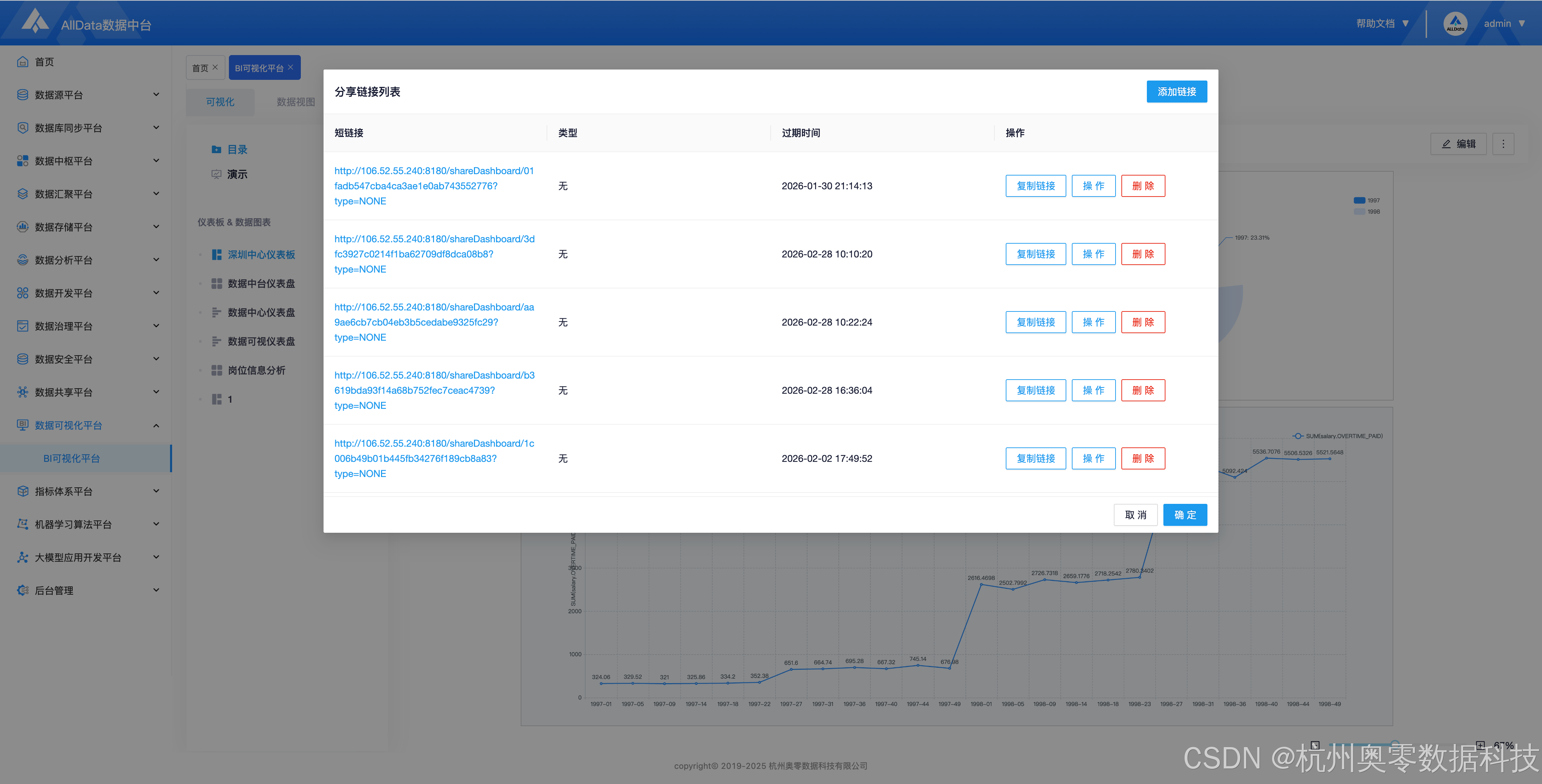This screenshot has height=784, width=1542.
Task: Switch to the 数据视图 tab
Action: point(296,102)
